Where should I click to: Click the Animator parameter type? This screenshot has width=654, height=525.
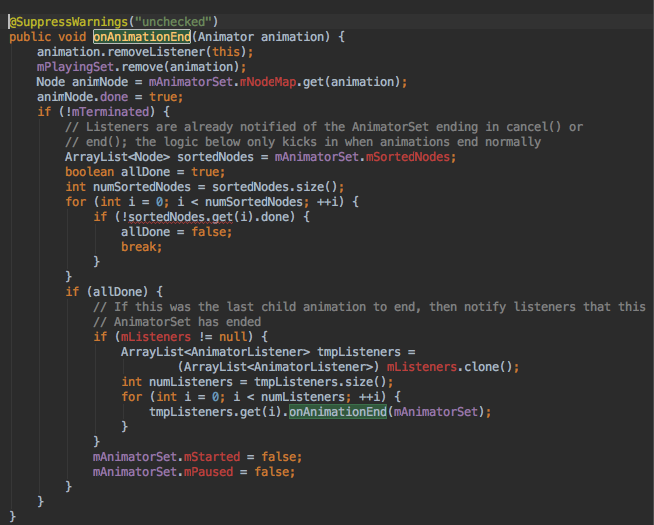point(226,37)
